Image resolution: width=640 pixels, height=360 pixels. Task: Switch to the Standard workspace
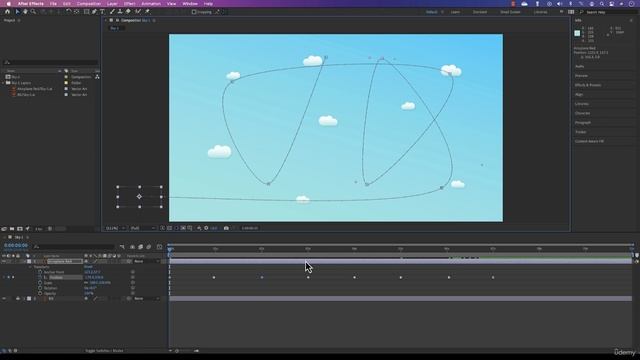coord(480,12)
